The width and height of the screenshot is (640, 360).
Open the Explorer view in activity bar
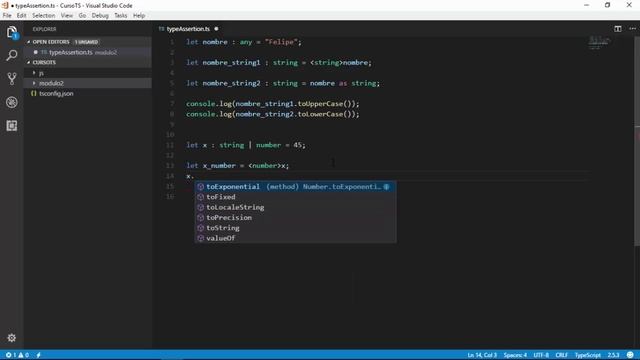tap(11, 32)
